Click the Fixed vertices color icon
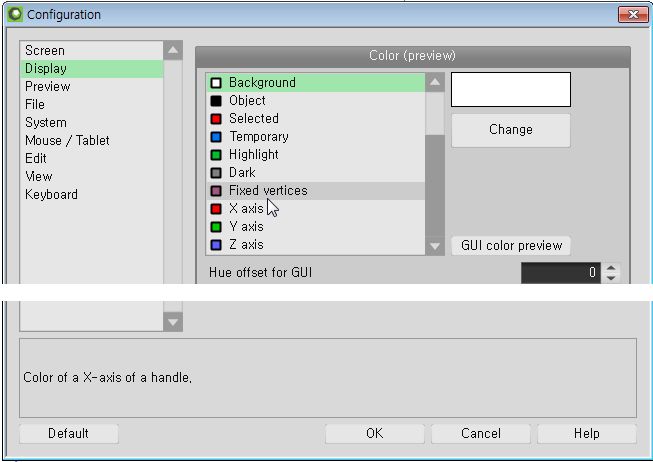653x462 pixels. coord(216,191)
